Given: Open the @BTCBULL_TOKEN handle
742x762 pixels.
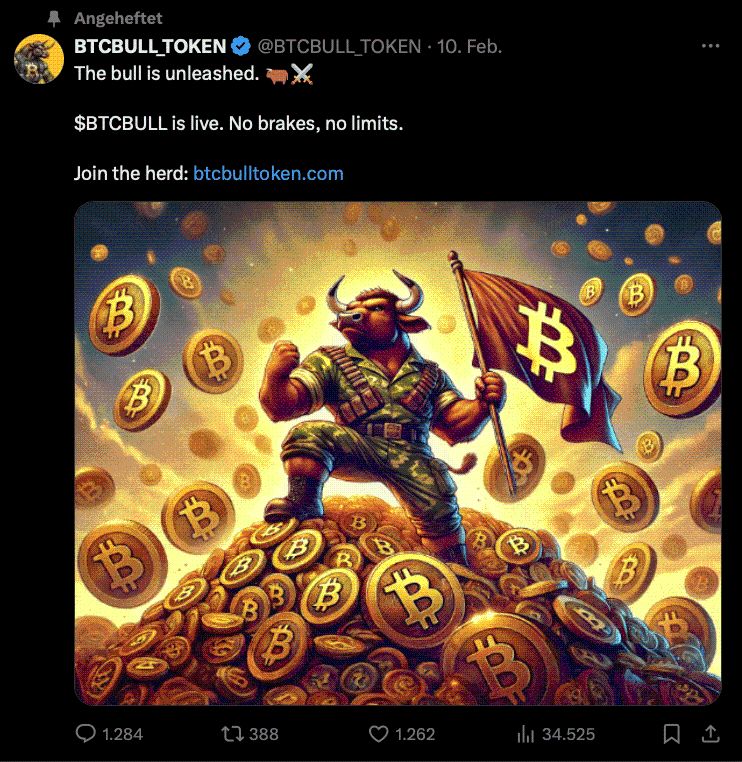Looking at the screenshot, I should tap(339, 47).
